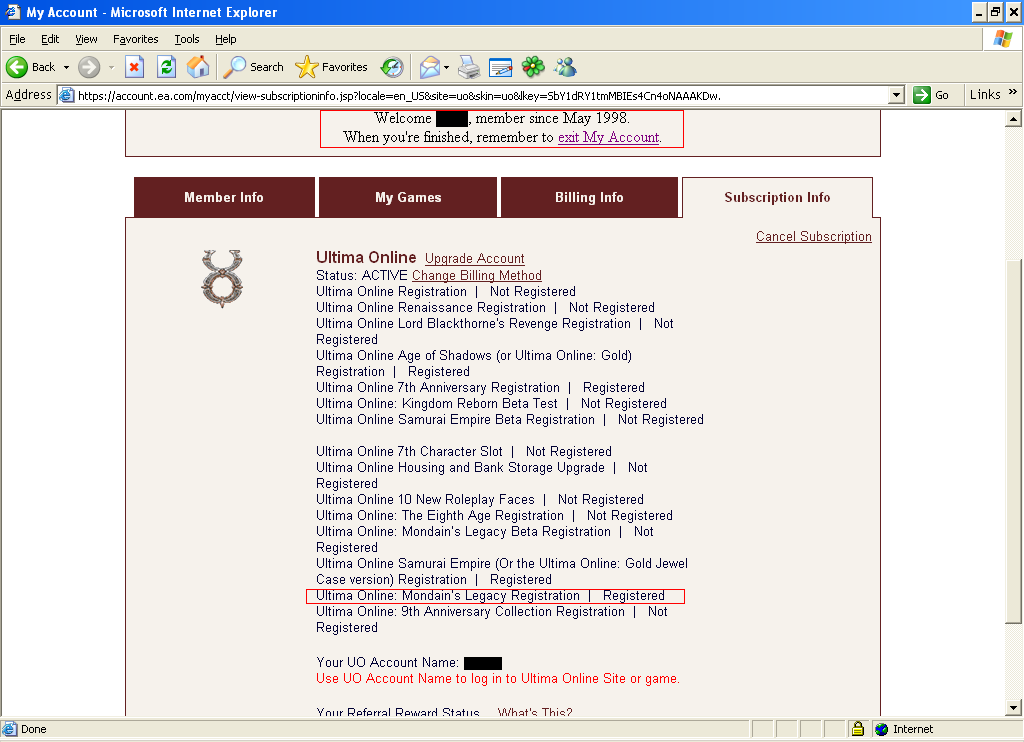The image size is (1024, 742).
Task: Click 'Ultima Online Samurai Empire Beta Registration' text
Action: point(455,419)
